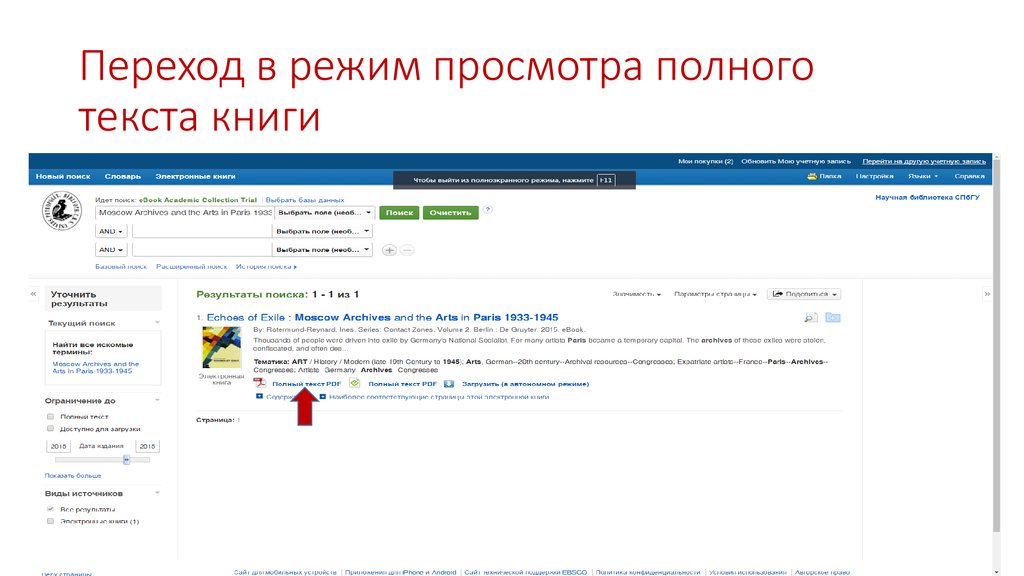Click the red PDF icon beside Полный текст PDF
1024x576 pixels.
[259, 383]
